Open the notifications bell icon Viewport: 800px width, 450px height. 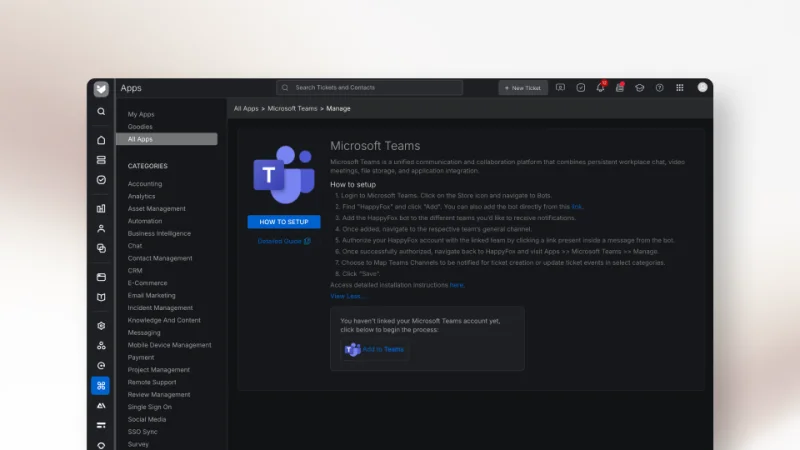coord(601,87)
